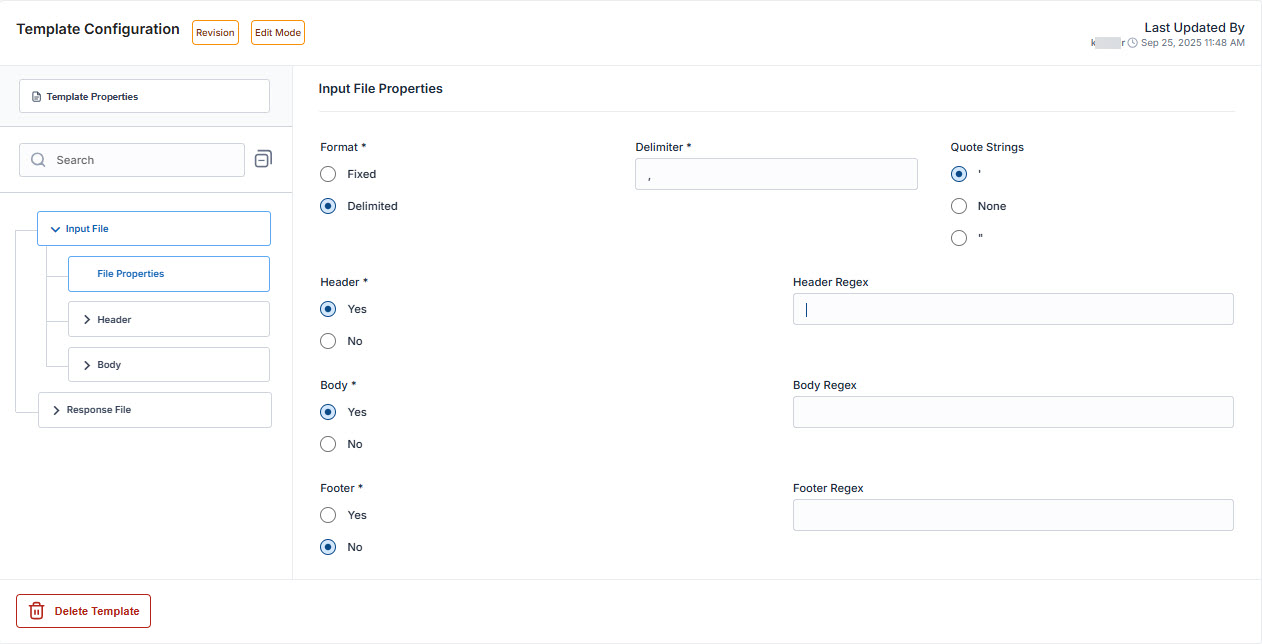Select None under Quote Strings
Screen dimensions: 1262x644
(959, 206)
